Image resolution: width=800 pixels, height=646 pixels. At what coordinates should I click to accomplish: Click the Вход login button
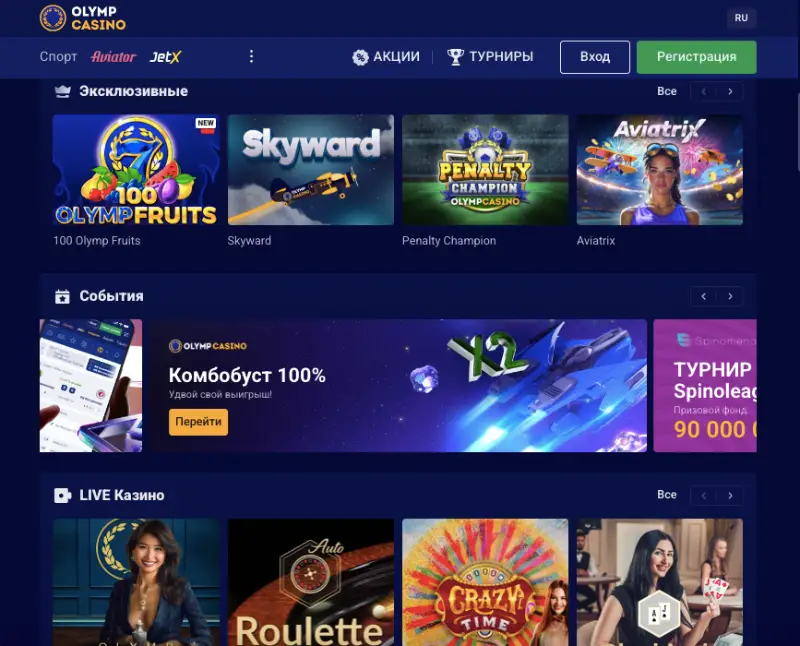[595, 57]
